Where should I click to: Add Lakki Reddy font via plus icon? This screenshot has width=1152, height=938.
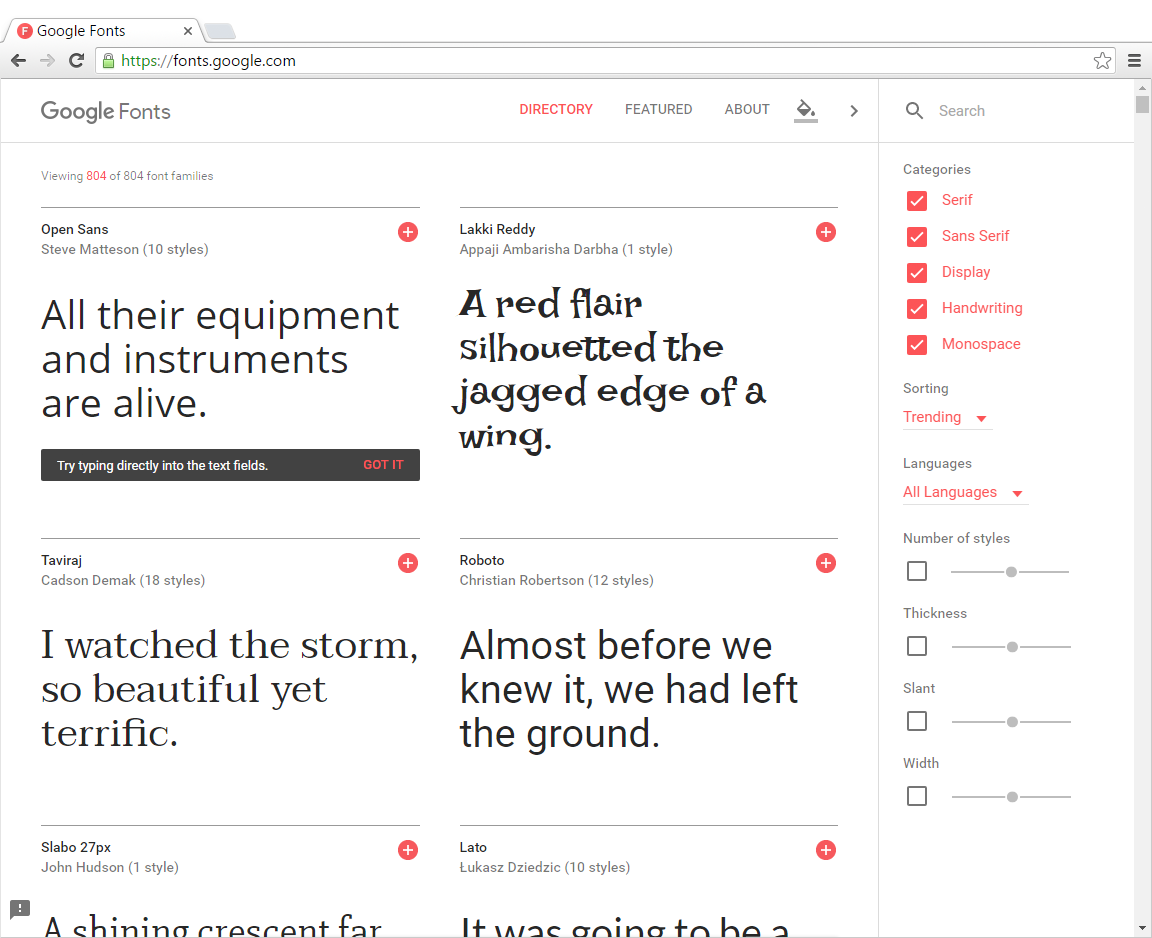pyautogui.click(x=826, y=232)
